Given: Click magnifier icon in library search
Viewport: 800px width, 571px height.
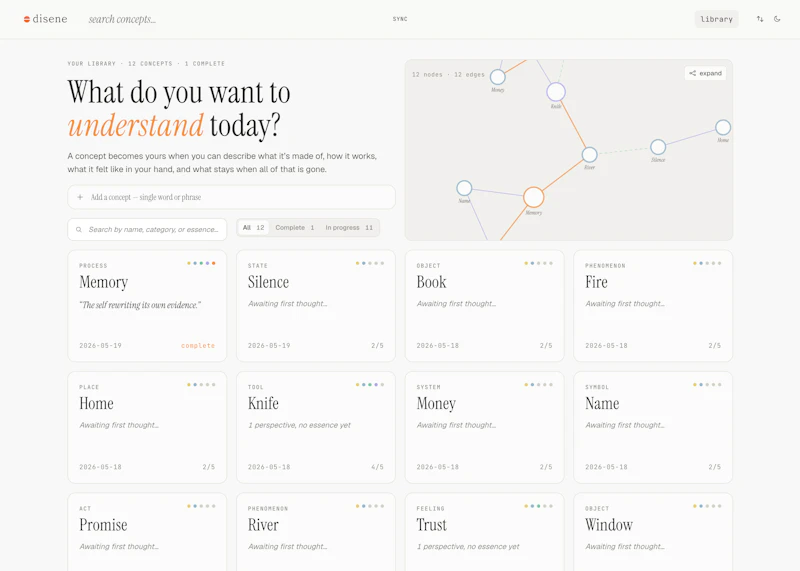Looking at the screenshot, I should click(x=79, y=230).
